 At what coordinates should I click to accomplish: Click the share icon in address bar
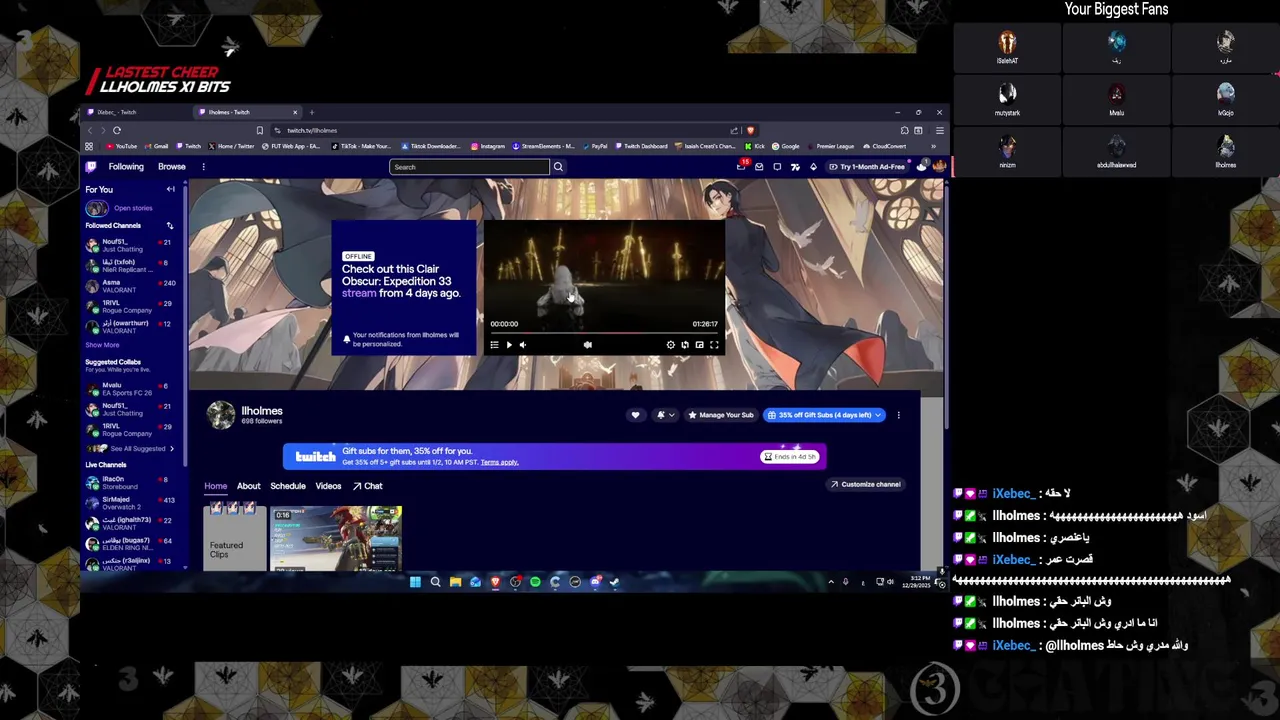click(734, 130)
